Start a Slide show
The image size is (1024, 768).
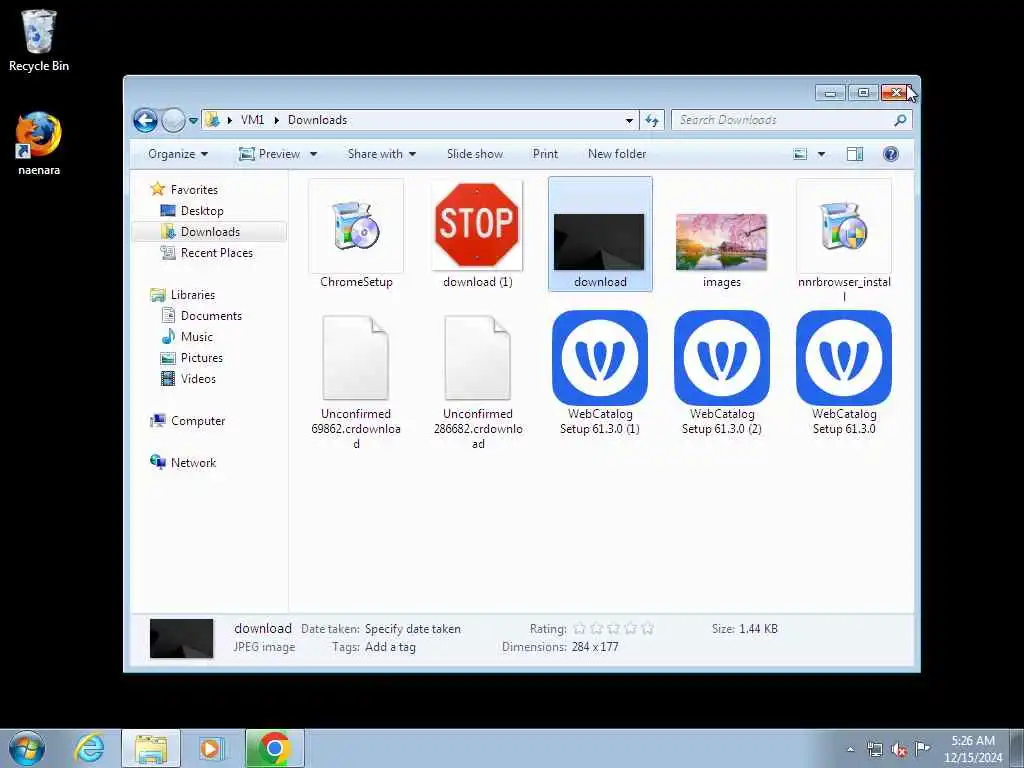475,154
